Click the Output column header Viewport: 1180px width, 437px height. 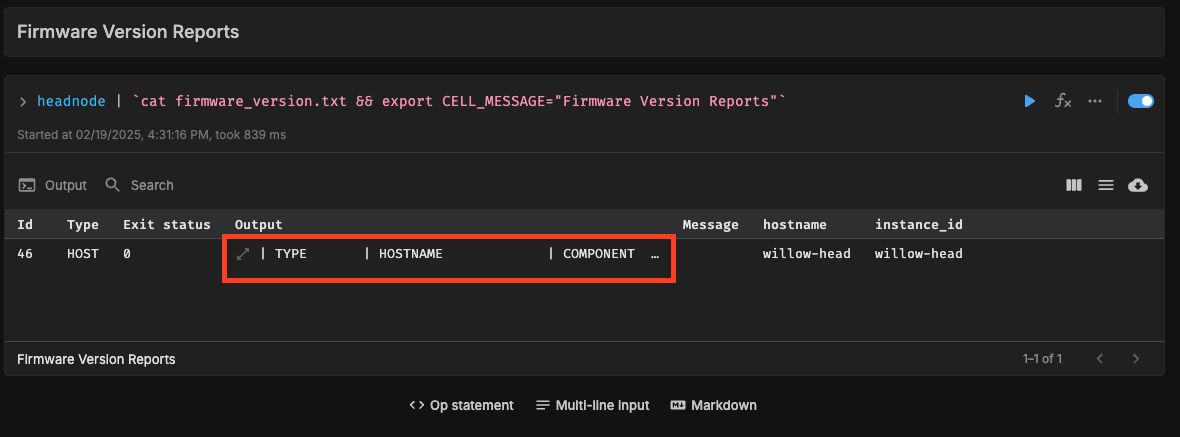(x=259, y=224)
